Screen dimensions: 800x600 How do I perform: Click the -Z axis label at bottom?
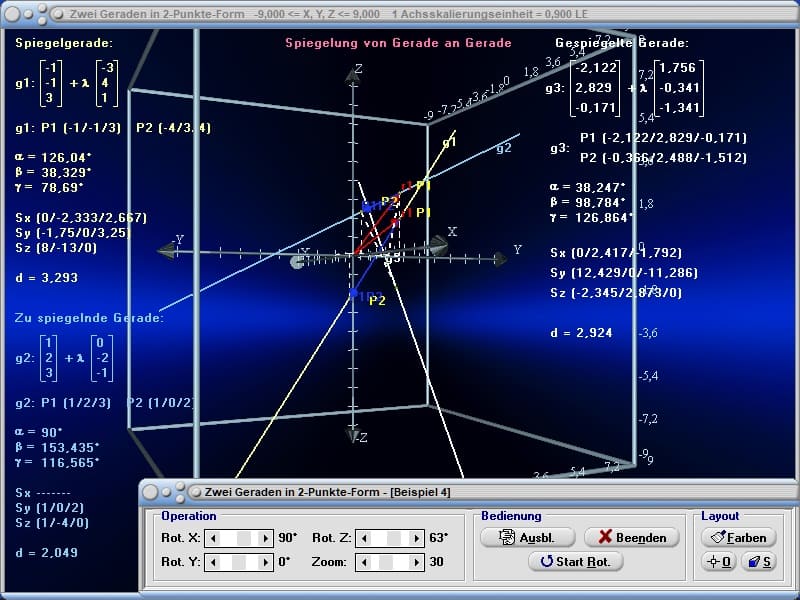click(x=361, y=438)
